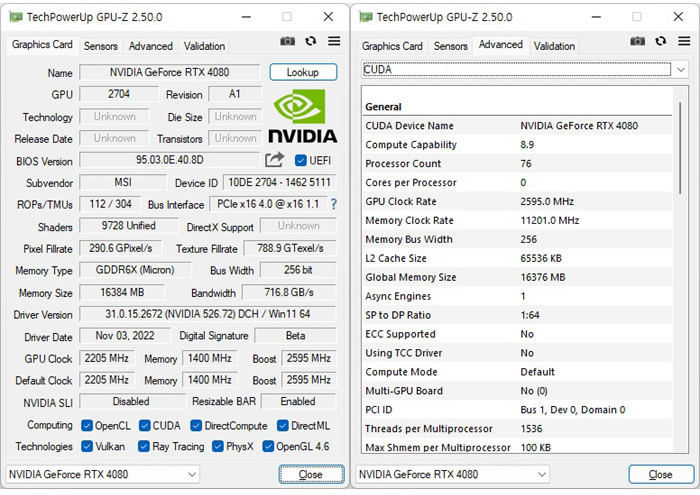Select the Global Memory Size row
This screenshot has width=700, height=495.
[x=517, y=277]
